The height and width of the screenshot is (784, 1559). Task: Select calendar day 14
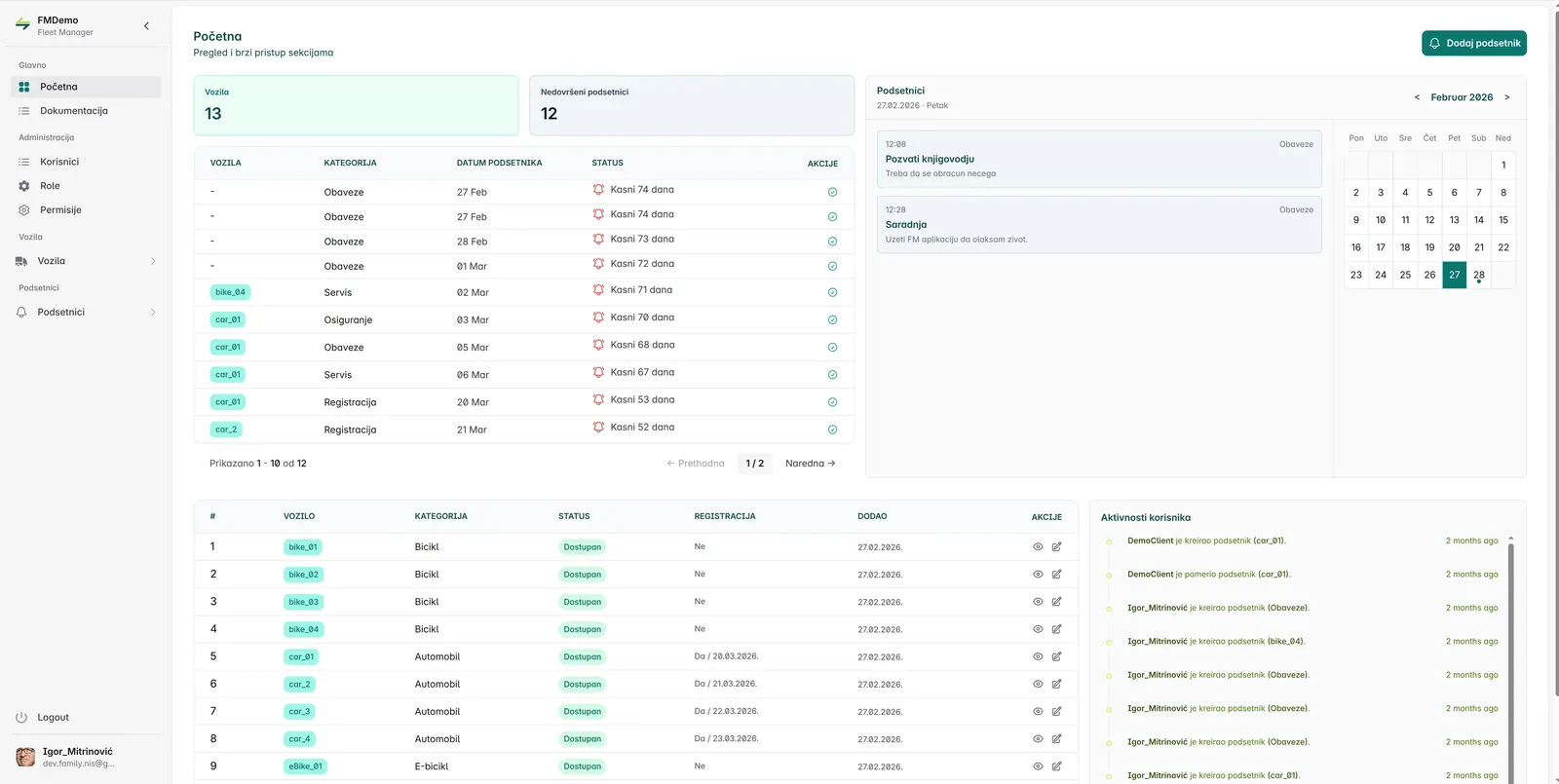tap(1479, 220)
